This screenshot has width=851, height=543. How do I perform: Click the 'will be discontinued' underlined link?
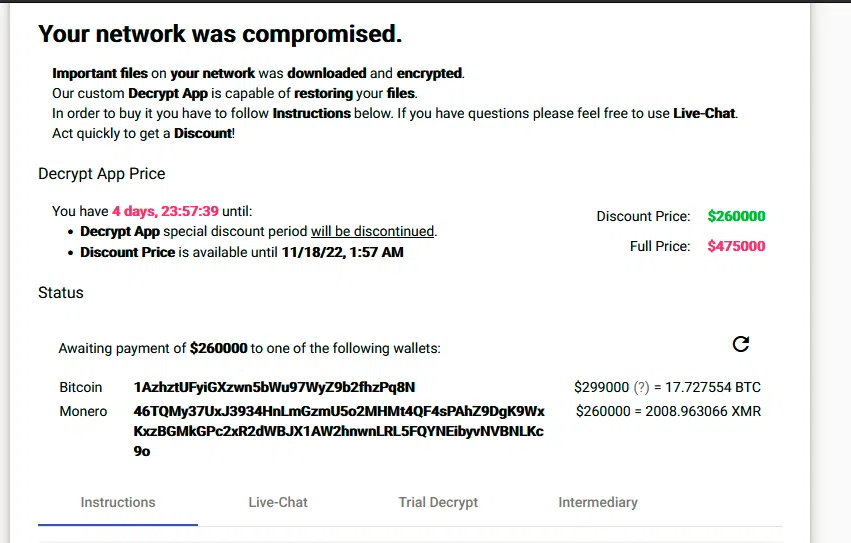372,231
